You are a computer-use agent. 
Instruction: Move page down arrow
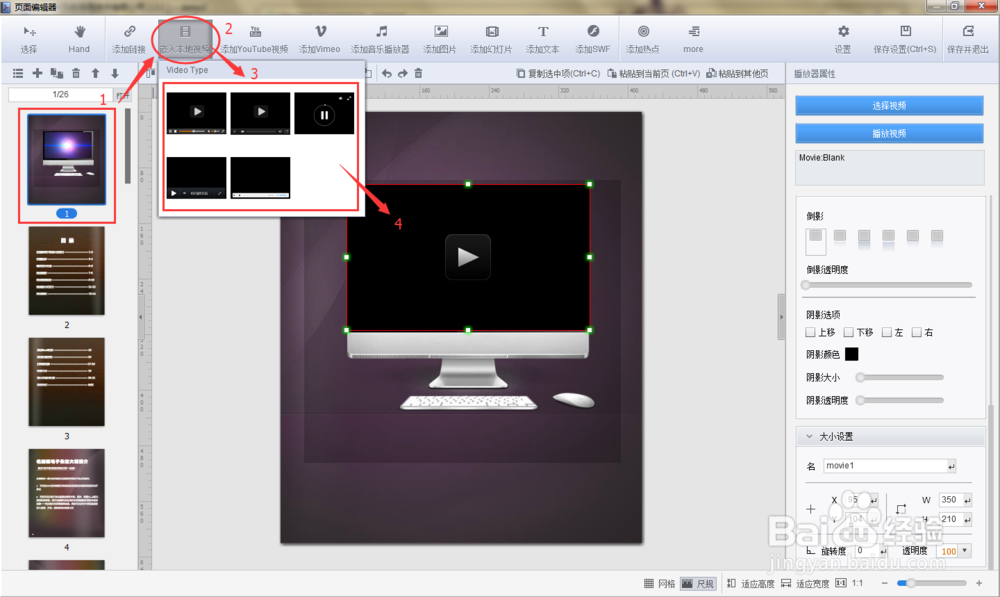pos(115,73)
